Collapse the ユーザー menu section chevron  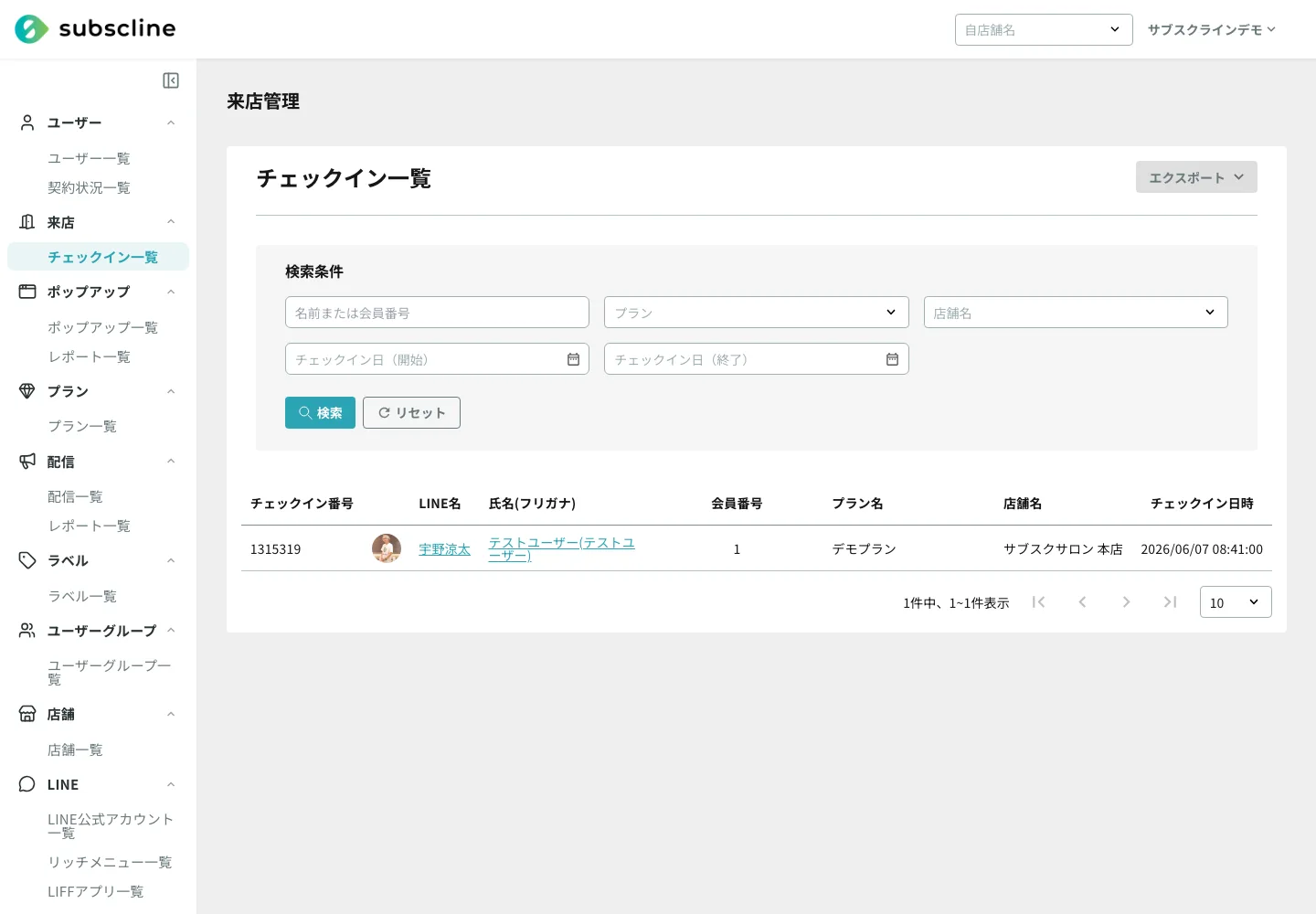(x=171, y=122)
